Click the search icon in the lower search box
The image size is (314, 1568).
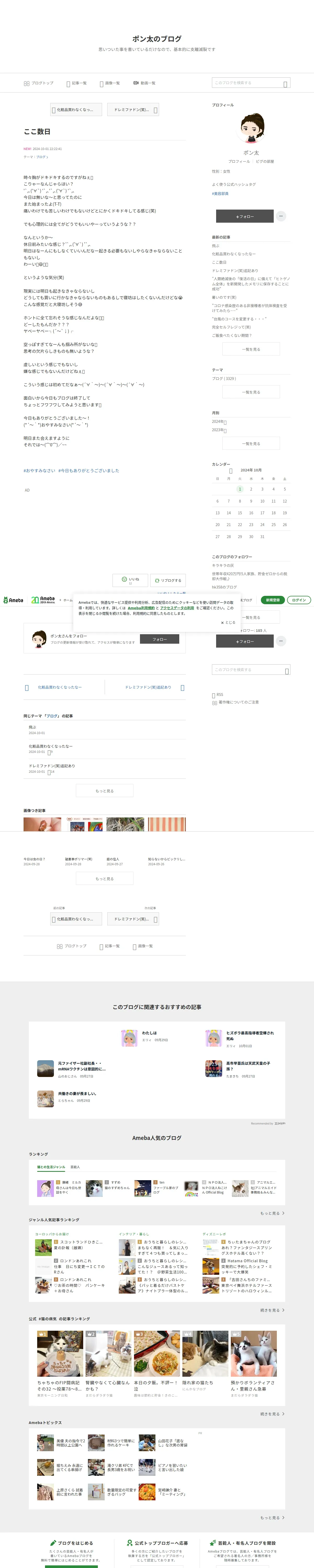287,671
